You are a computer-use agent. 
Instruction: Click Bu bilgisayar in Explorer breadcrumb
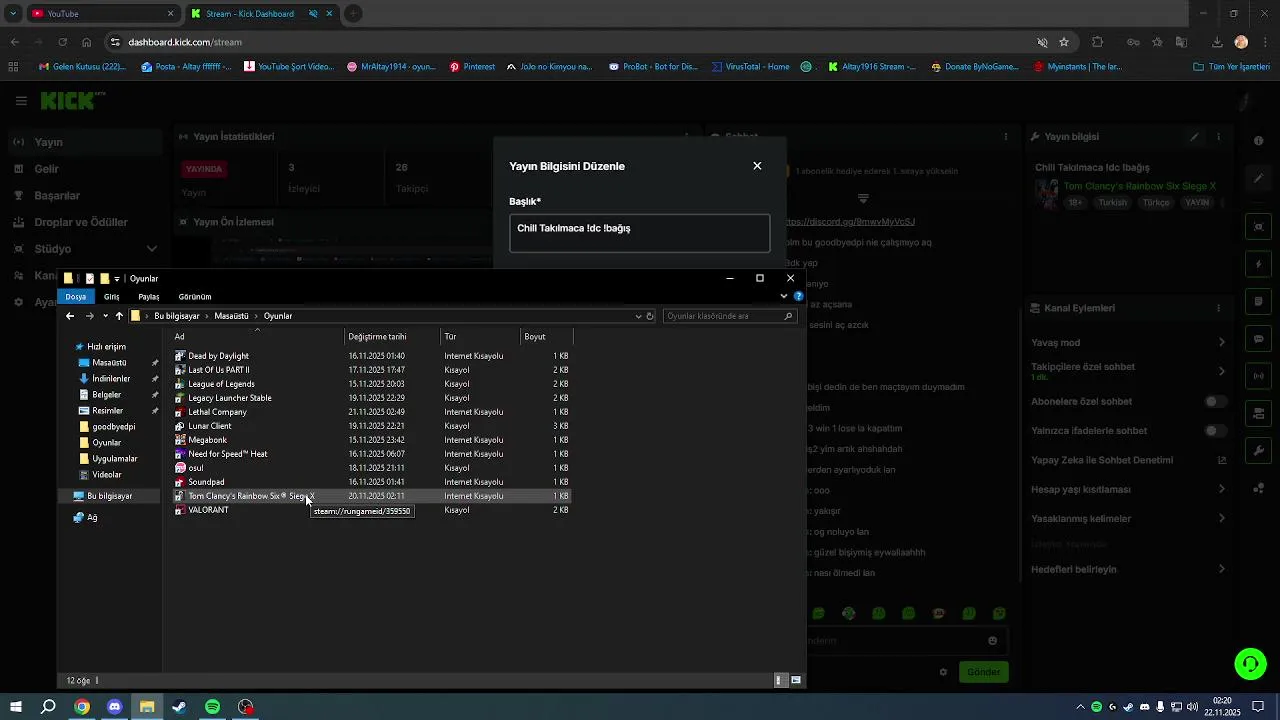click(x=177, y=316)
